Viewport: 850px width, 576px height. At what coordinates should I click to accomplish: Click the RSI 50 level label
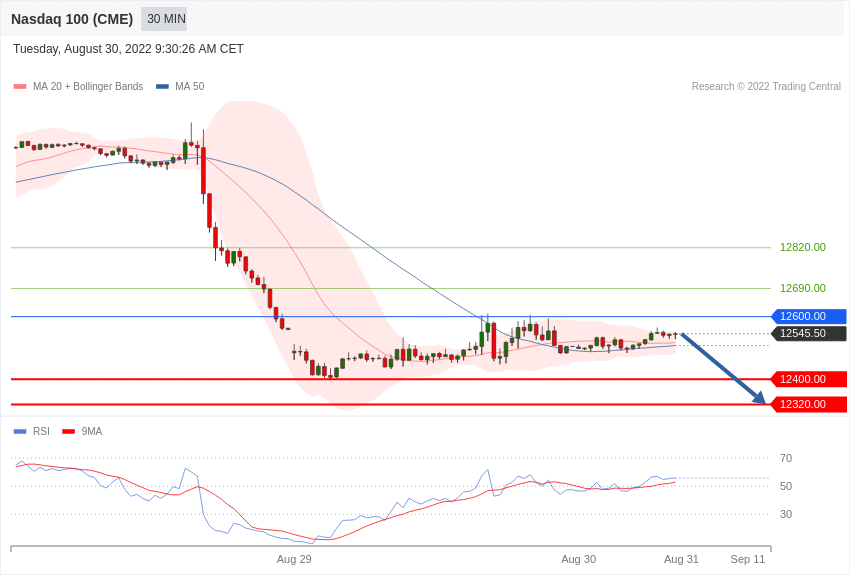pos(786,487)
